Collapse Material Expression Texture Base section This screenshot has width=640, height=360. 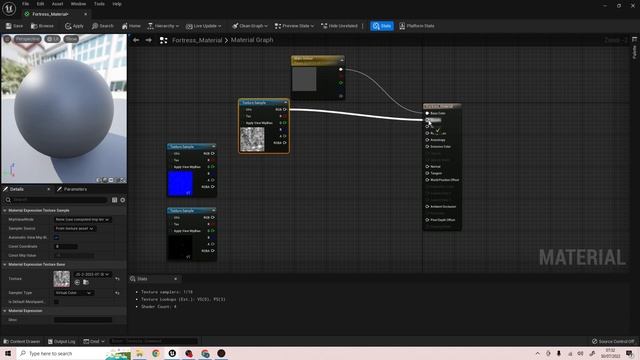(5, 264)
